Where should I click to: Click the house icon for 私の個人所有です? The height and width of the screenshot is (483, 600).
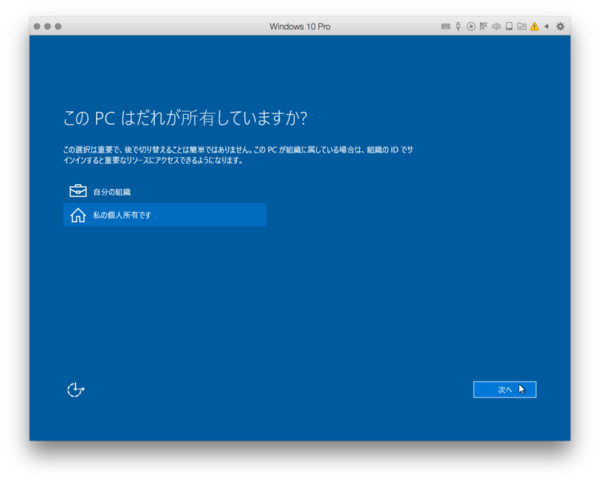click(78, 215)
